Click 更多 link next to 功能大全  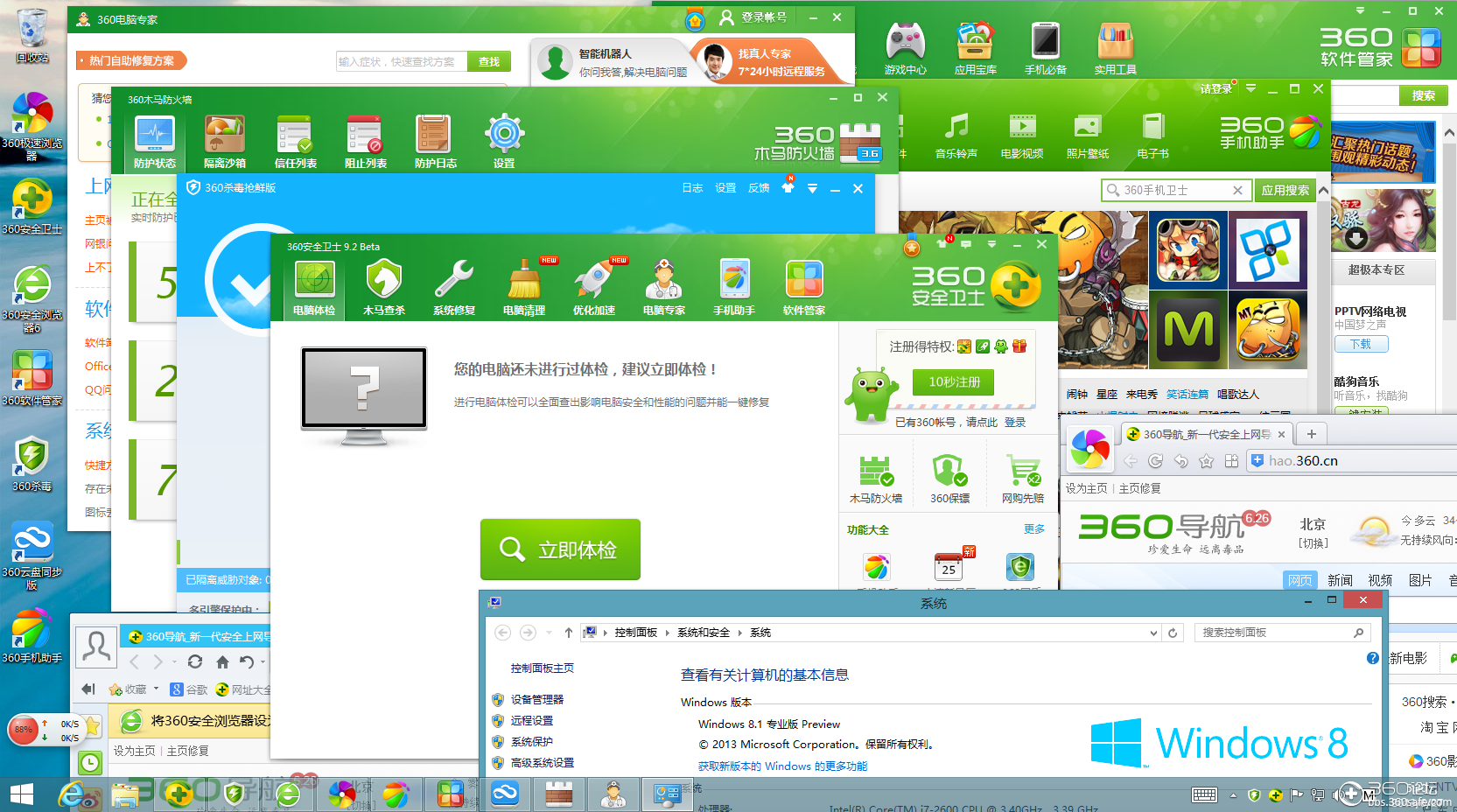(1034, 529)
